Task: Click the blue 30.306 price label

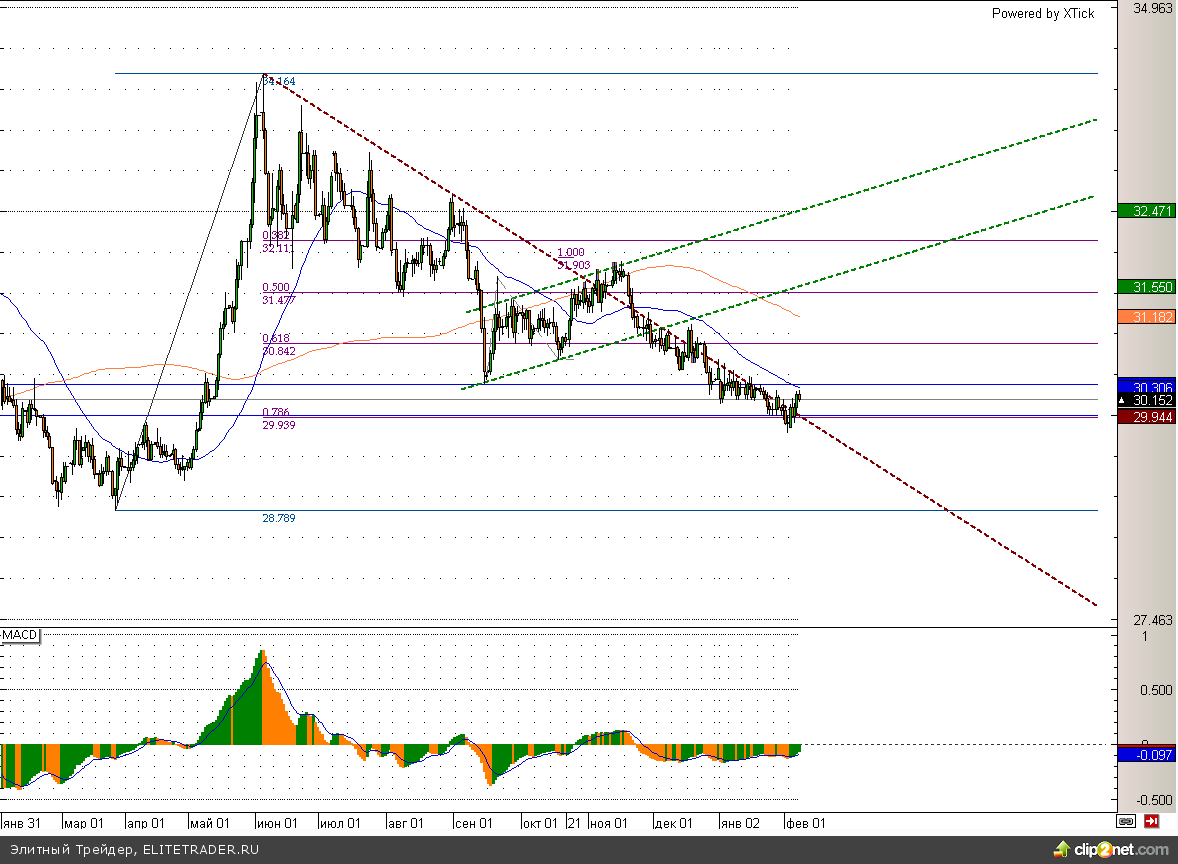Action: (1146, 386)
